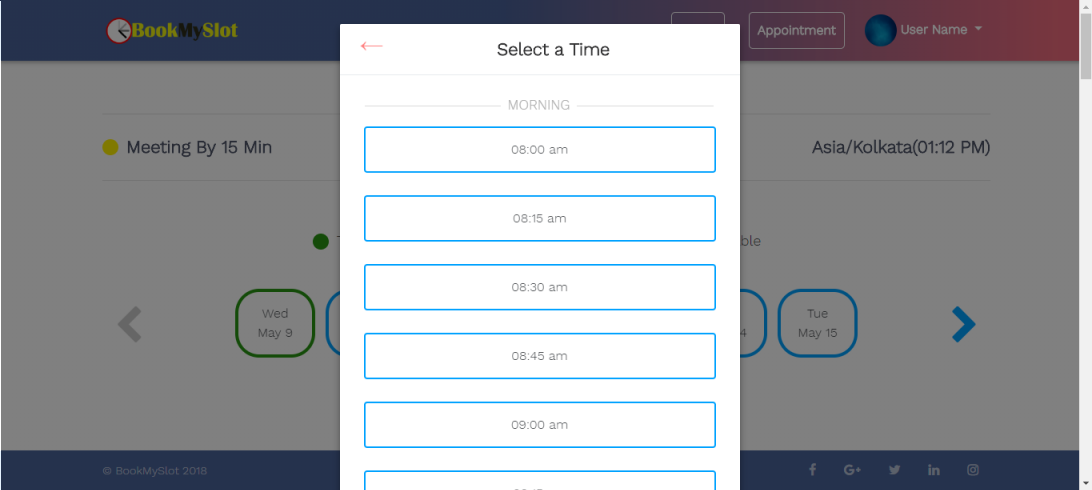
Task: Choose the 08:15 am time slot
Action: pos(539,218)
